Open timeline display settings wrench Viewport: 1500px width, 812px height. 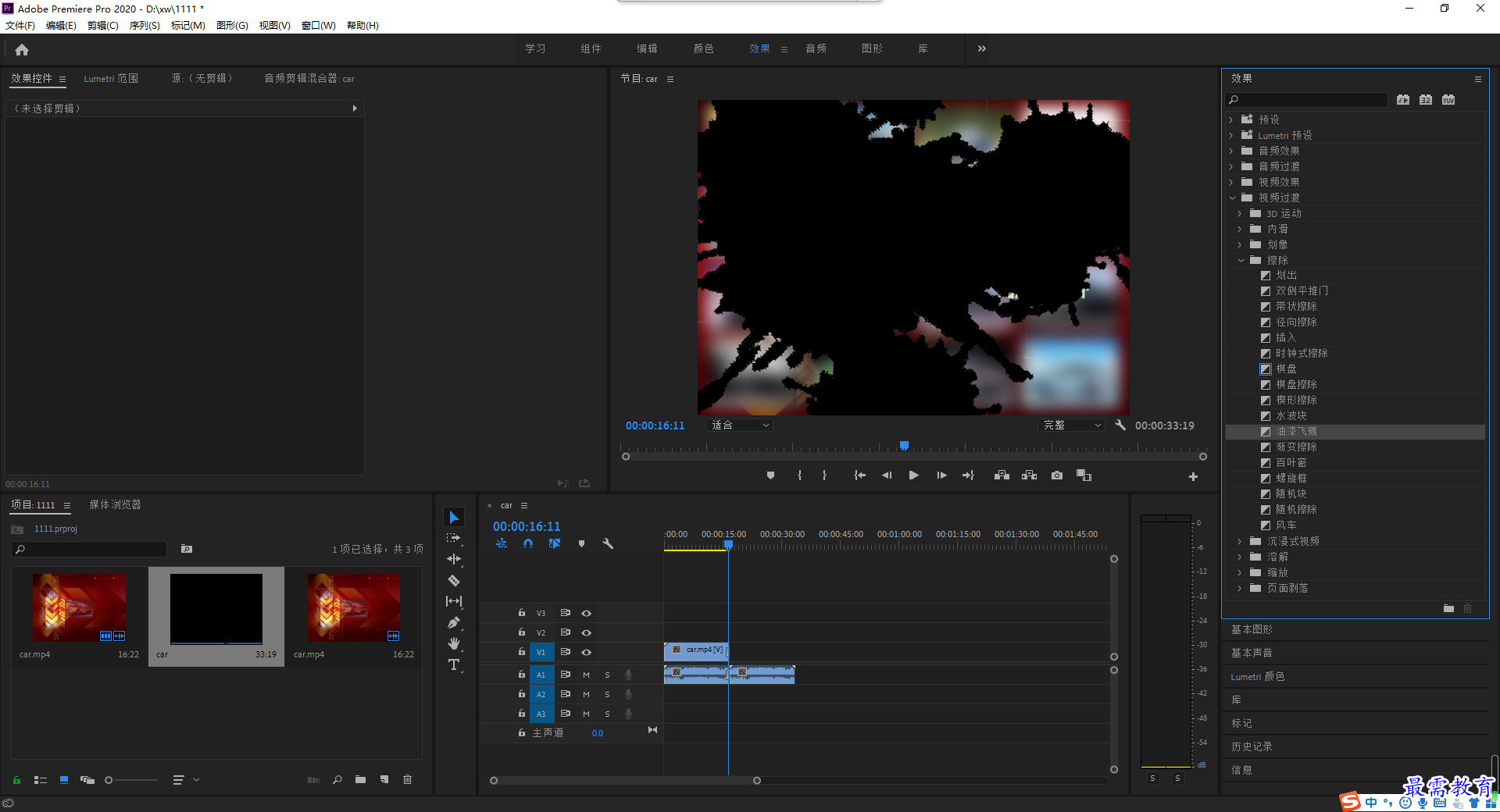pyautogui.click(x=608, y=543)
